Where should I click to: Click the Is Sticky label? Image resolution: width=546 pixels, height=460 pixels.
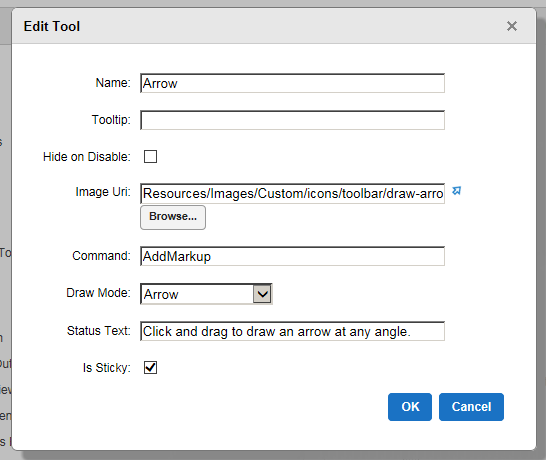(107, 368)
